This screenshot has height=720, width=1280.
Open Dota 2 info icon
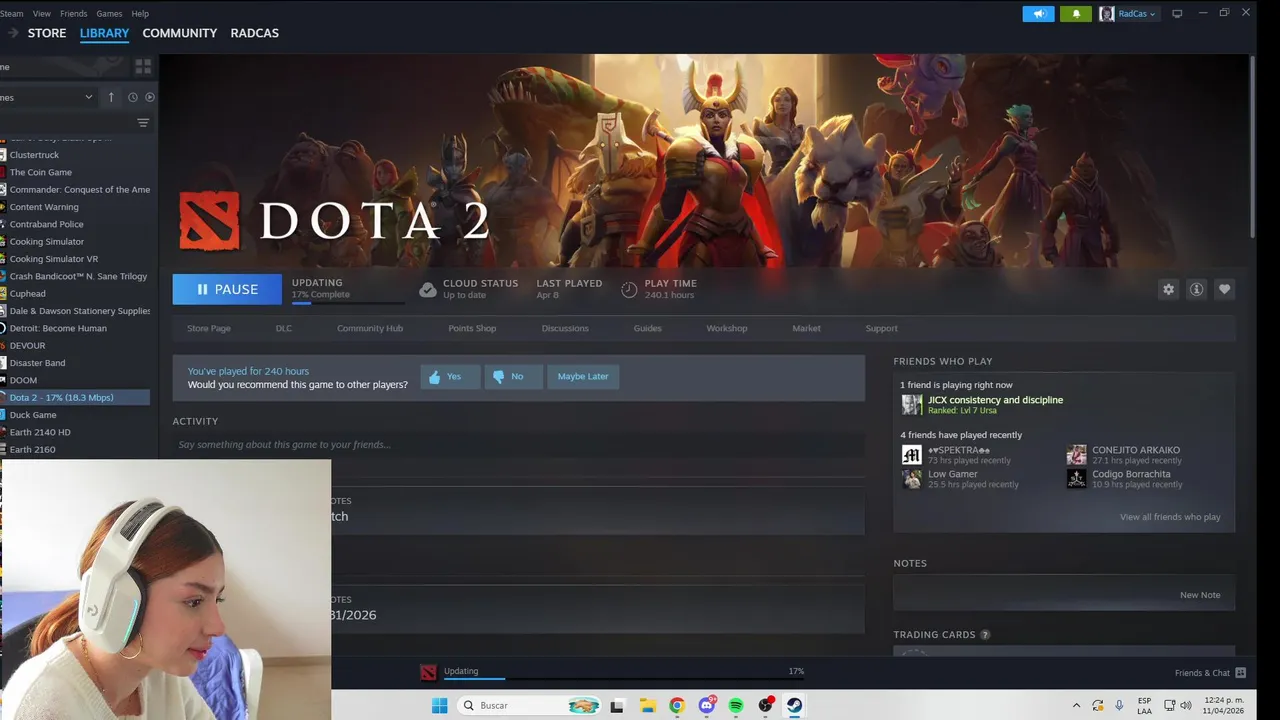click(1196, 289)
